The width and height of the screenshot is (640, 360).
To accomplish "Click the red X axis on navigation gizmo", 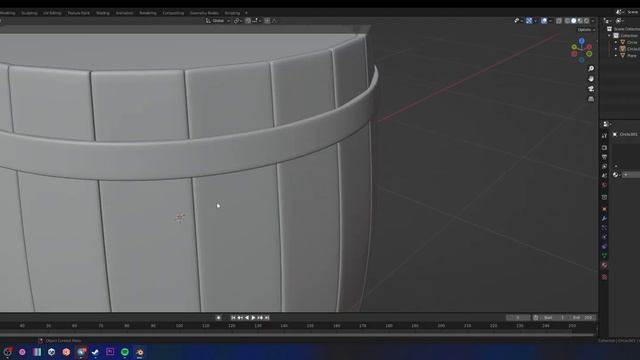I will [x=589, y=47].
